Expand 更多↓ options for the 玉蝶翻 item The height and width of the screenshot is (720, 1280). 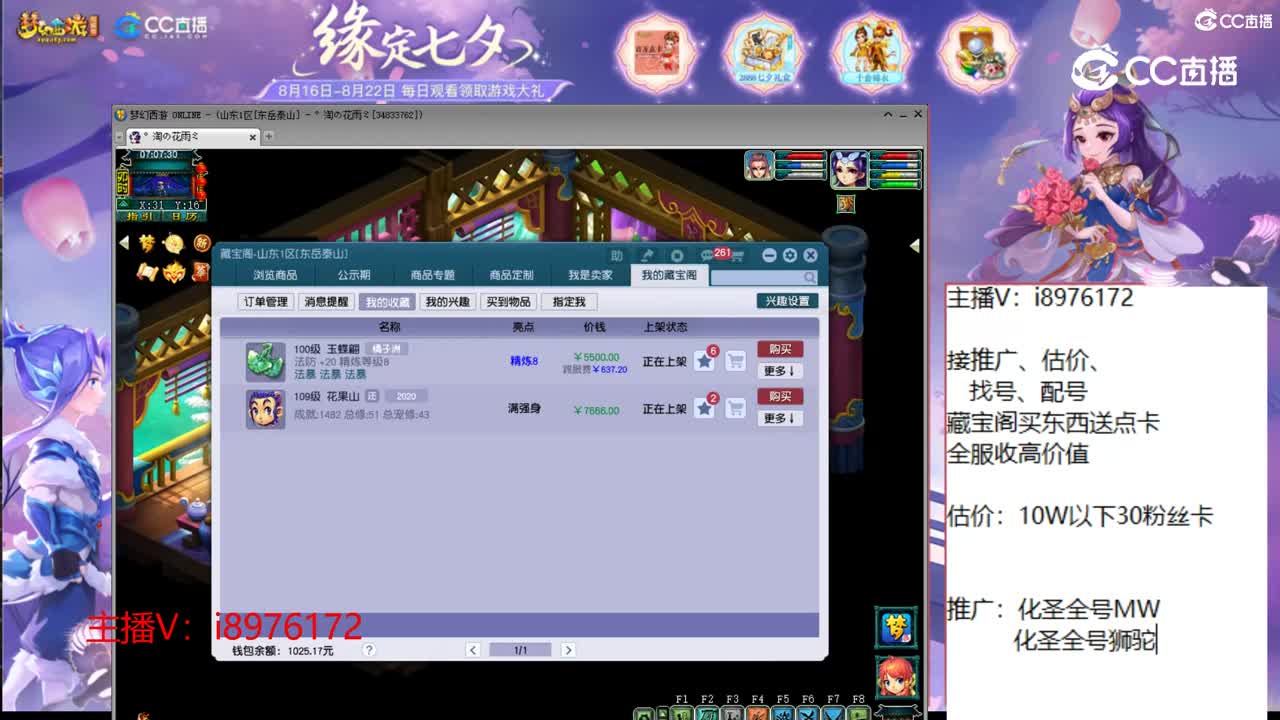click(x=780, y=371)
